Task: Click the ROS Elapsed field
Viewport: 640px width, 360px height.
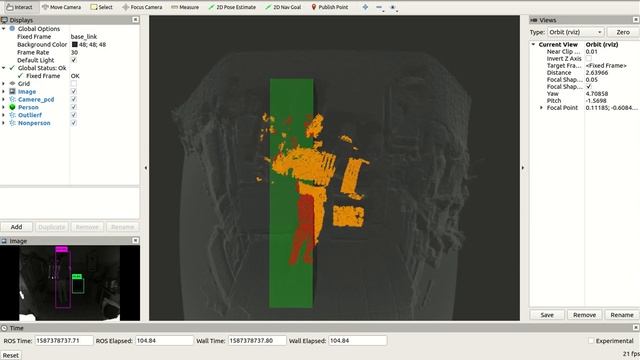Action: (x=164, y=340)
